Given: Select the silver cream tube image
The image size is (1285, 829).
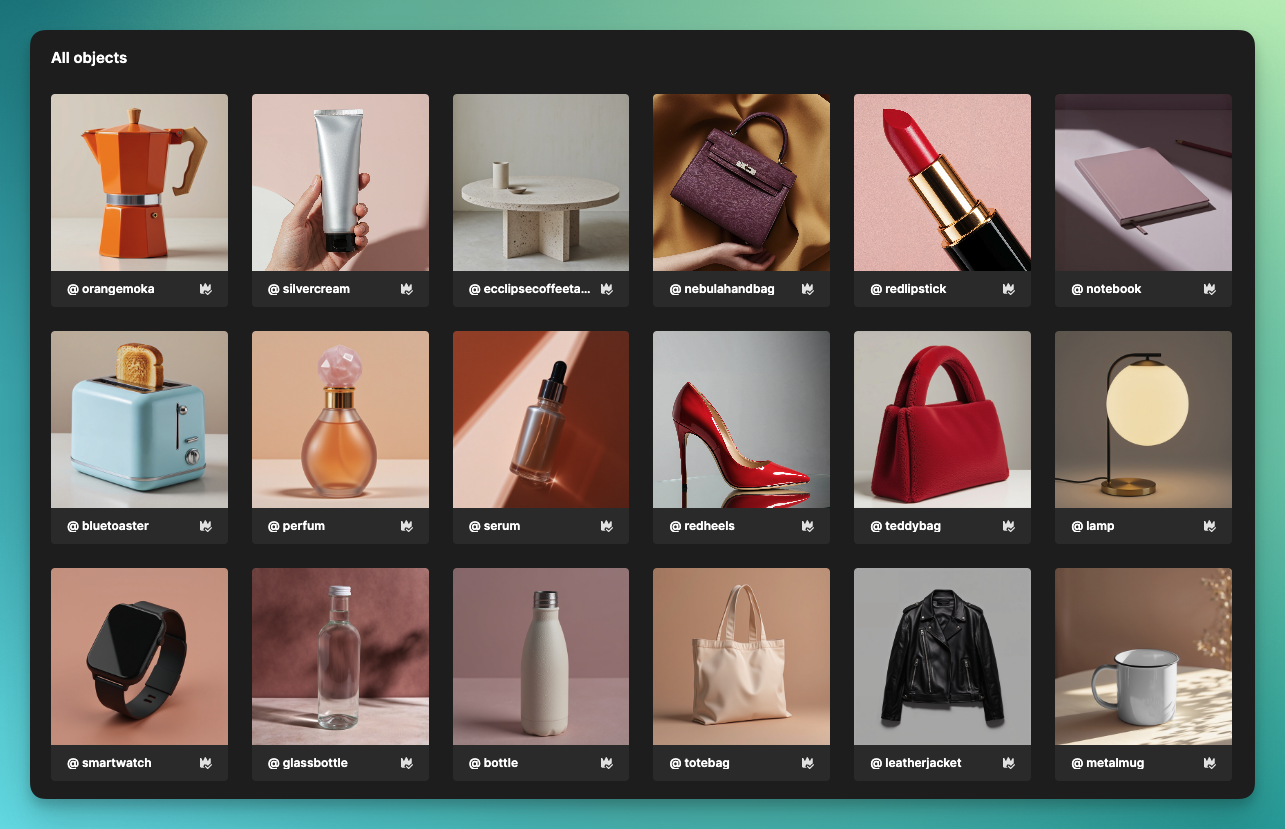Looking at the screenshot, I should coord(340,182).
